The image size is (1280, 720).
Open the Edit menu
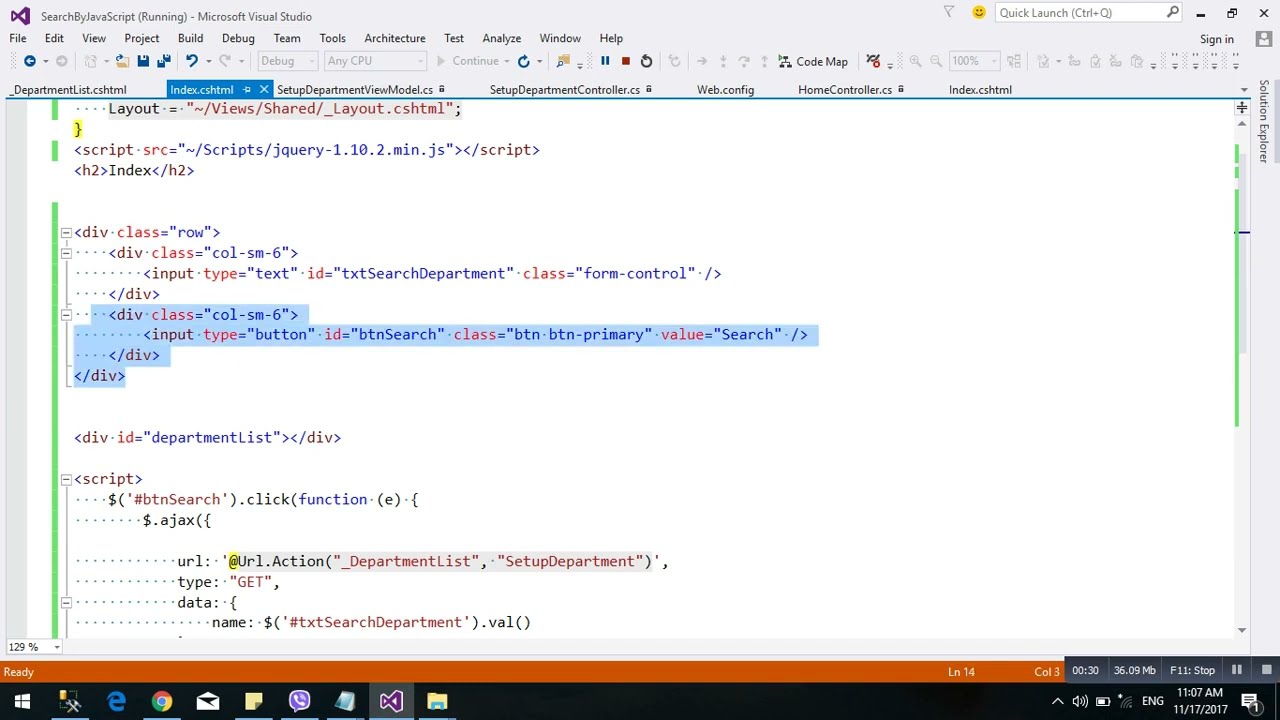(54, 38)
